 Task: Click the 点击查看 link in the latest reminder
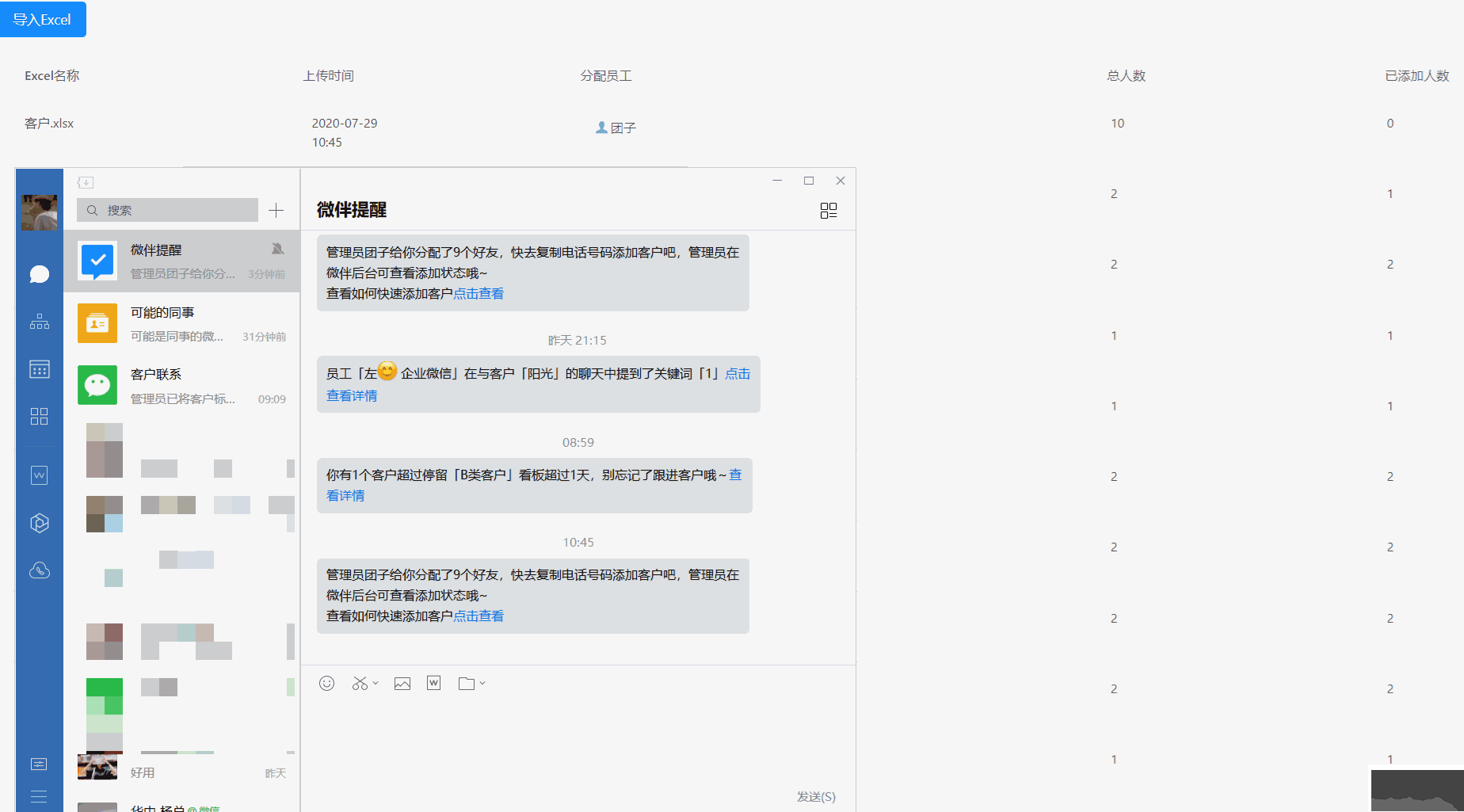[x=478, y=616]
